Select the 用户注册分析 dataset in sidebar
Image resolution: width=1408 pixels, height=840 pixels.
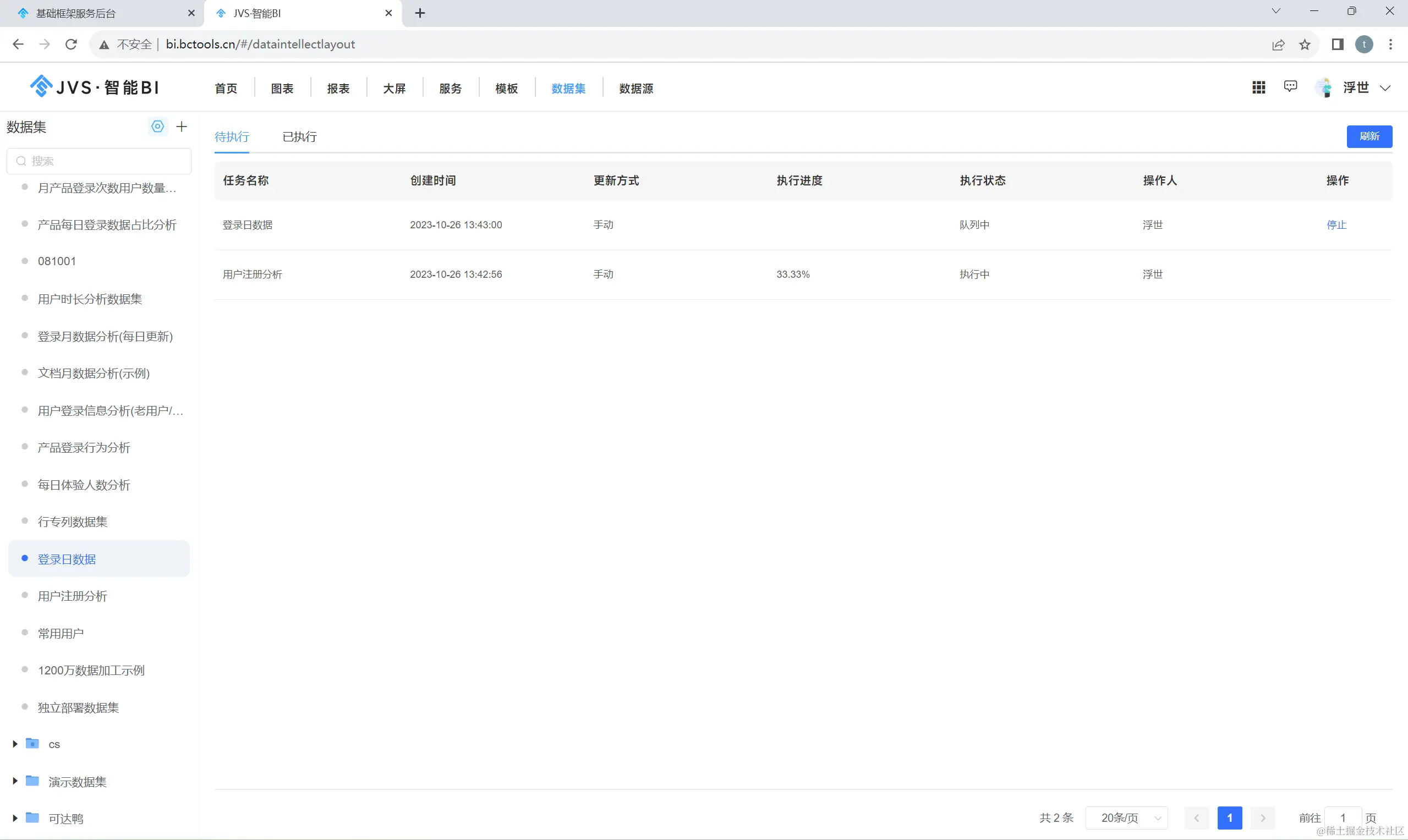pos(73,596)
